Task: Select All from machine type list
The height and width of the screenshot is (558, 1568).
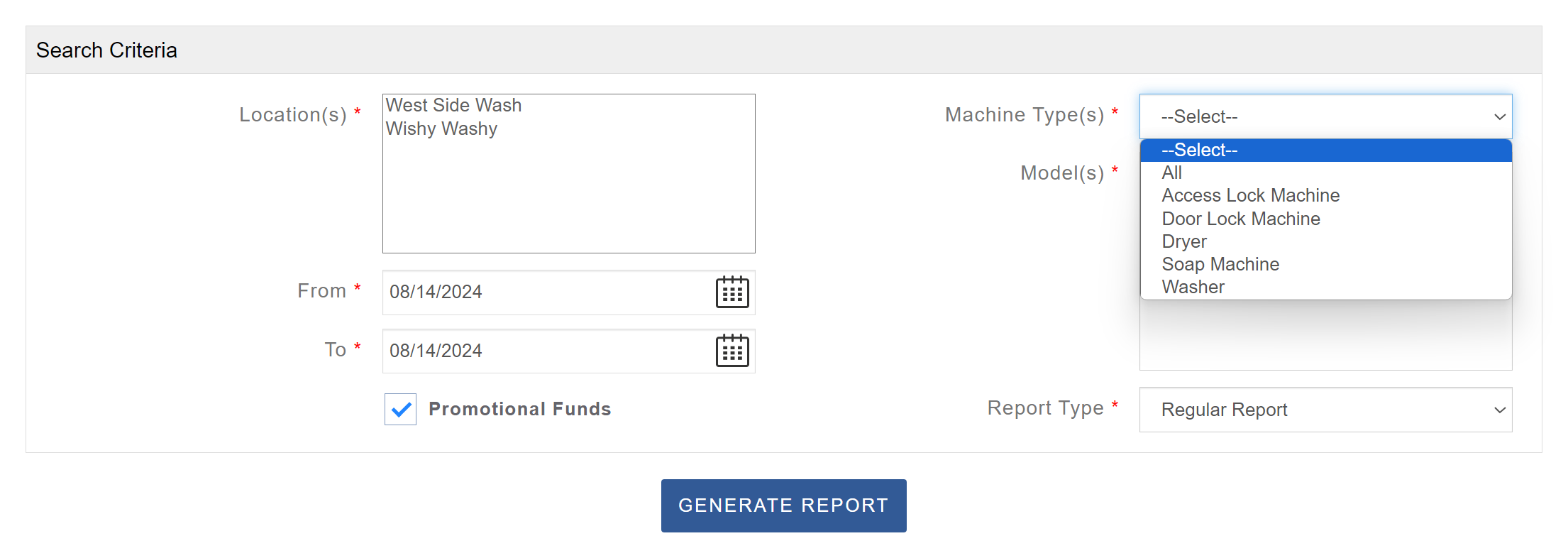Action: coord(1172,173)
